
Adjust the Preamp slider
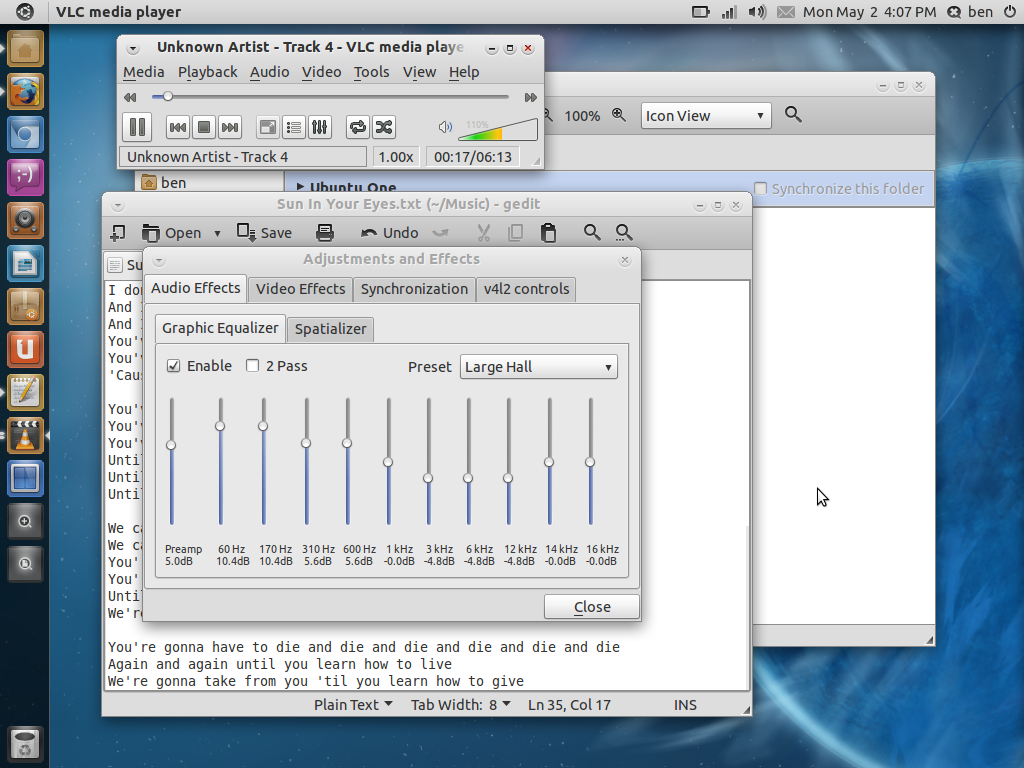pyautogui.click(x=171, y=461)
